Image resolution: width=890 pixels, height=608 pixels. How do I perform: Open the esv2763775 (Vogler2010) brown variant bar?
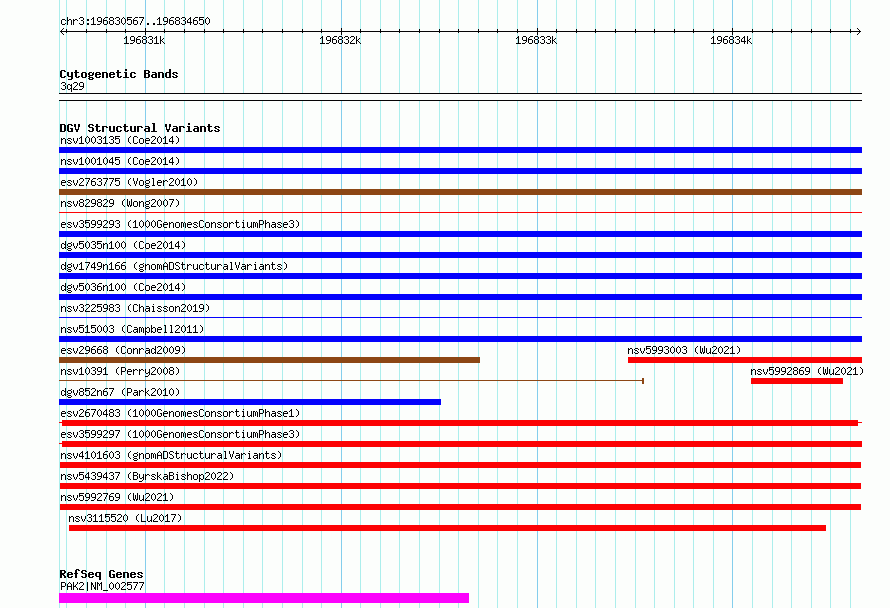point(460,192)
